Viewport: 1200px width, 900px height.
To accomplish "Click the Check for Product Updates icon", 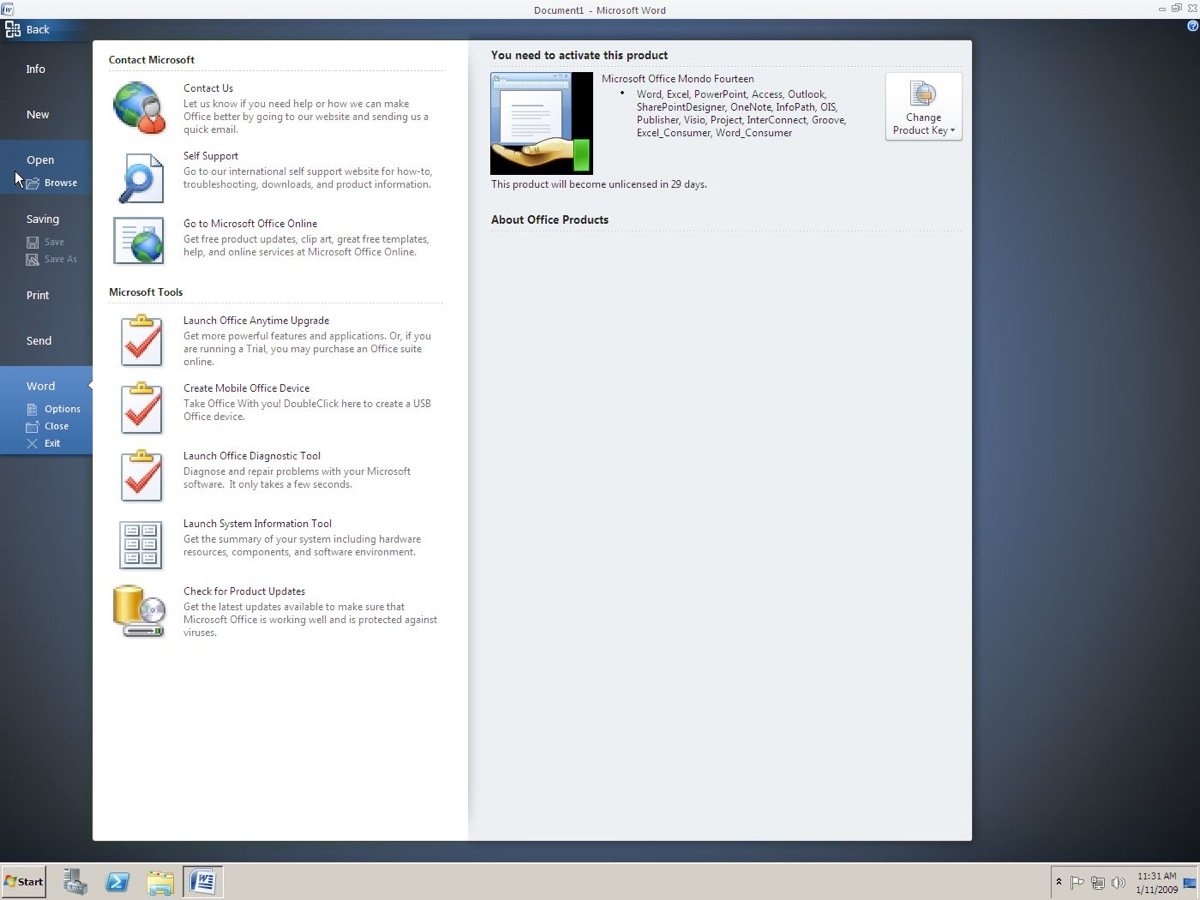I will coord(139,611).
